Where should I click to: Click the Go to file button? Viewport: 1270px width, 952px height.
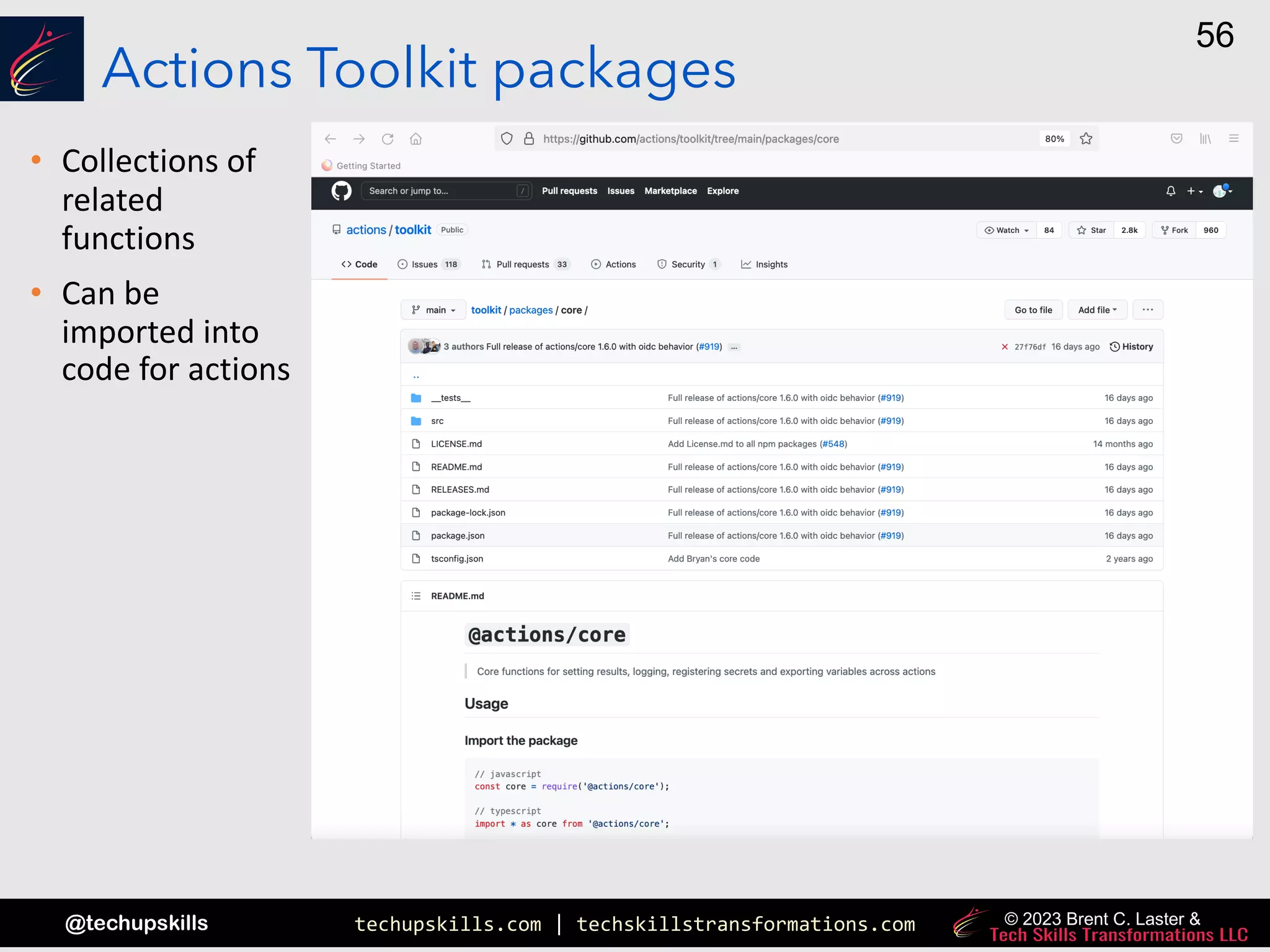point(1033,310)
